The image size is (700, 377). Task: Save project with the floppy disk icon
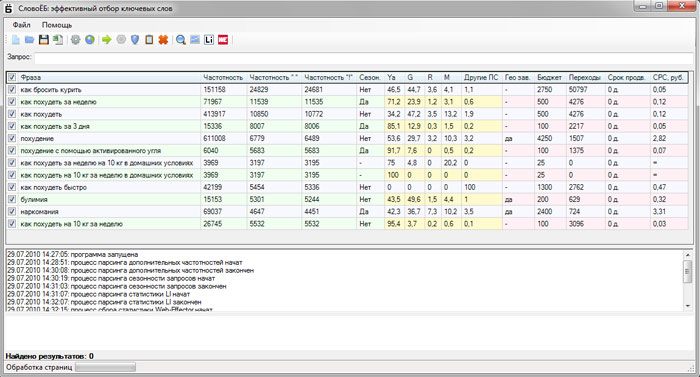[x=43, y=40]
